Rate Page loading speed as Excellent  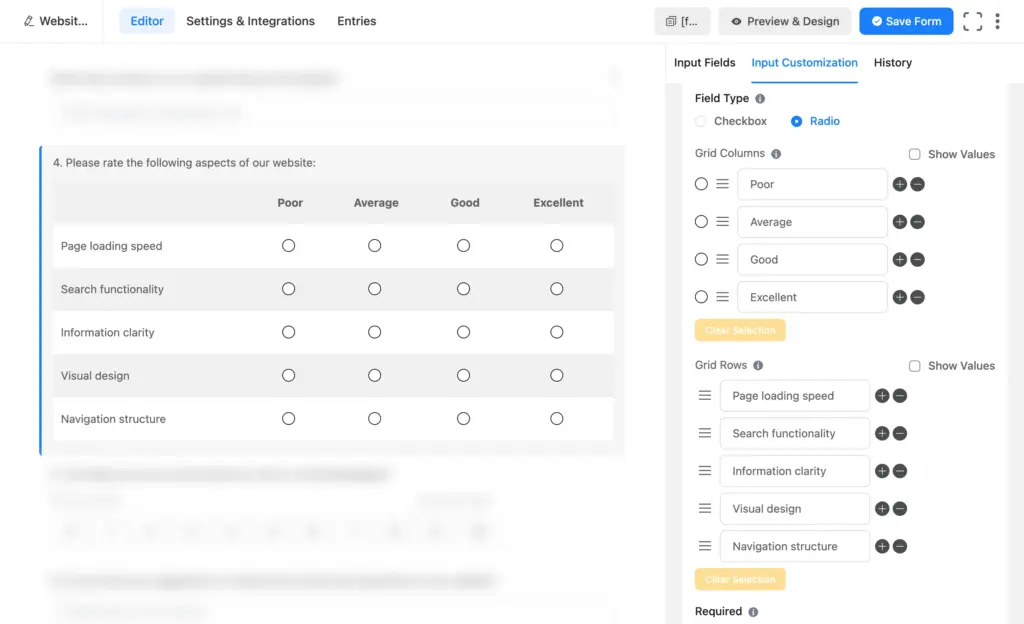pos(556,245)
